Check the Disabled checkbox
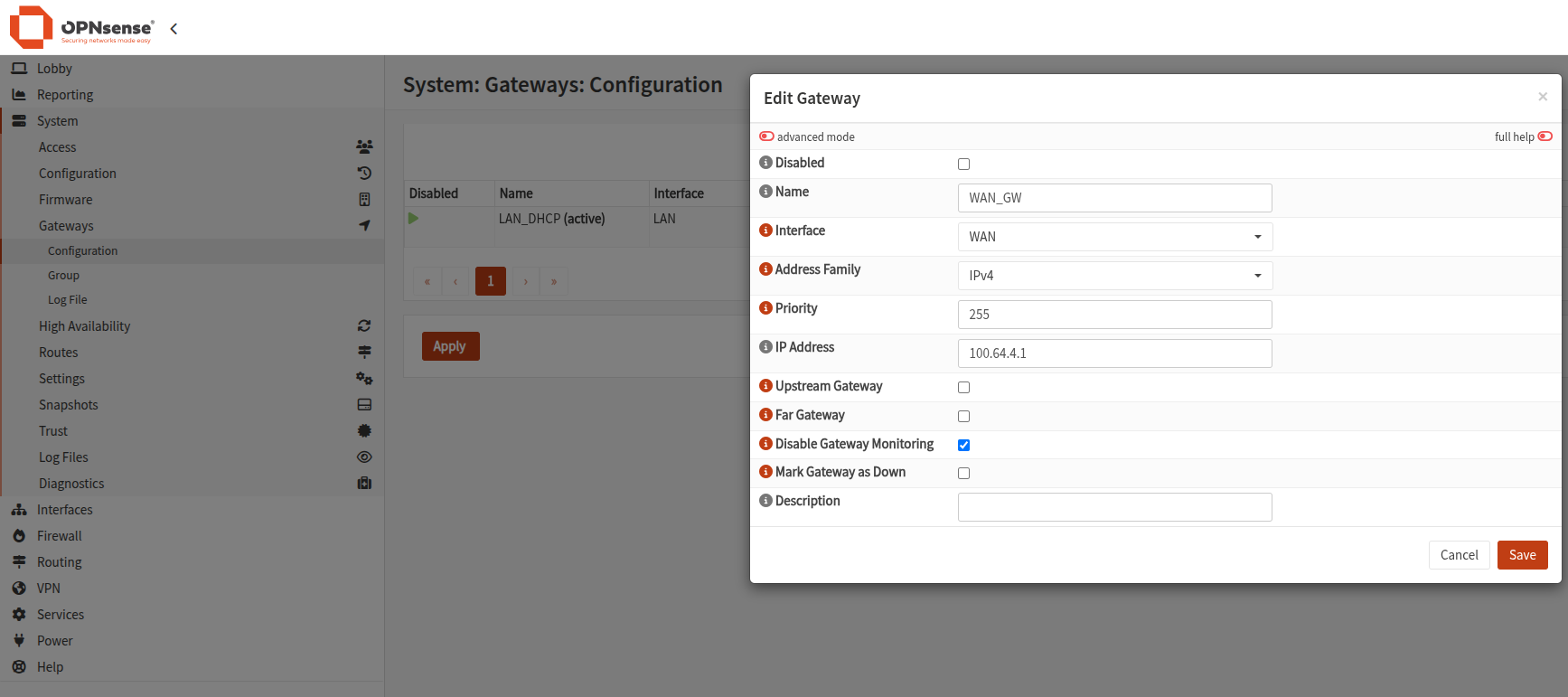The width and height of the screenshot is (1568, 697). [963, 164]
